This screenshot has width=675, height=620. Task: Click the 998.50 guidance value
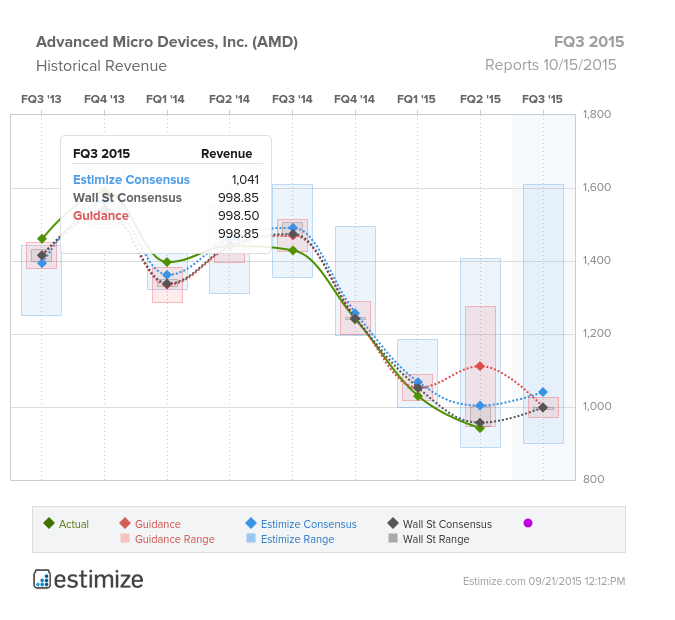(238, 216)
